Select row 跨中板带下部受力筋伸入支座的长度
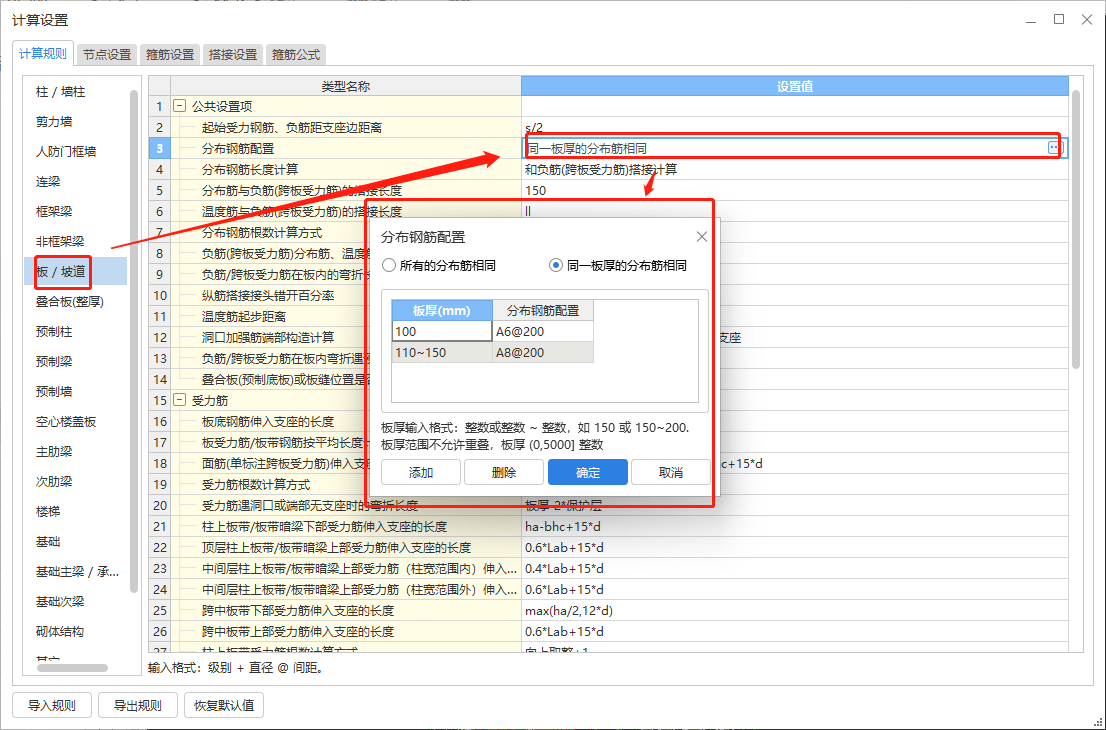 point(346,610)
